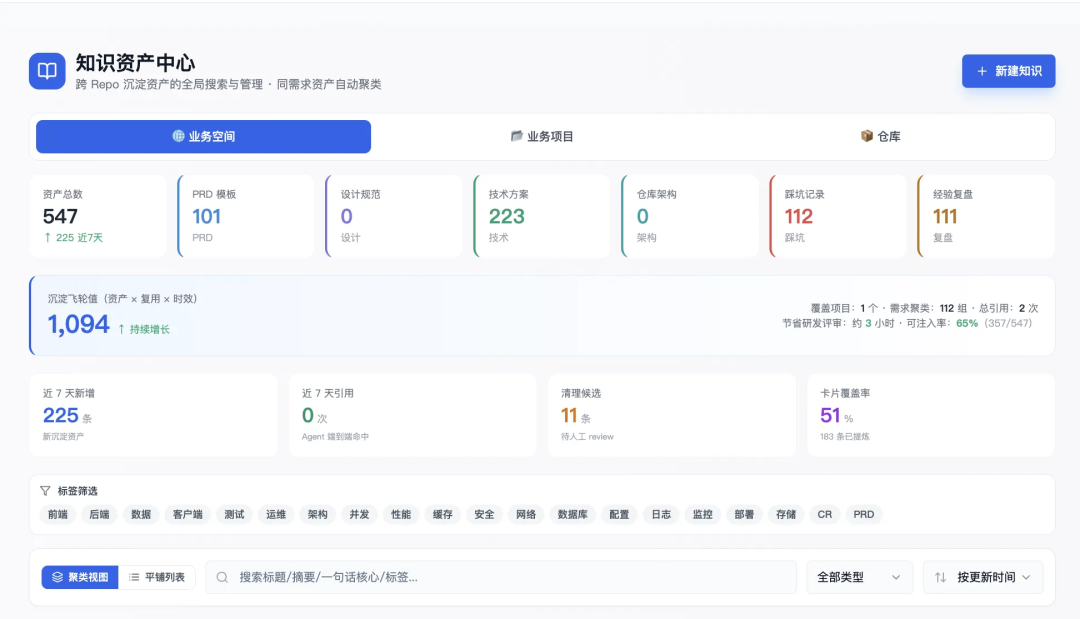Click green up arrow next to 225 近7天

(48, 238)
